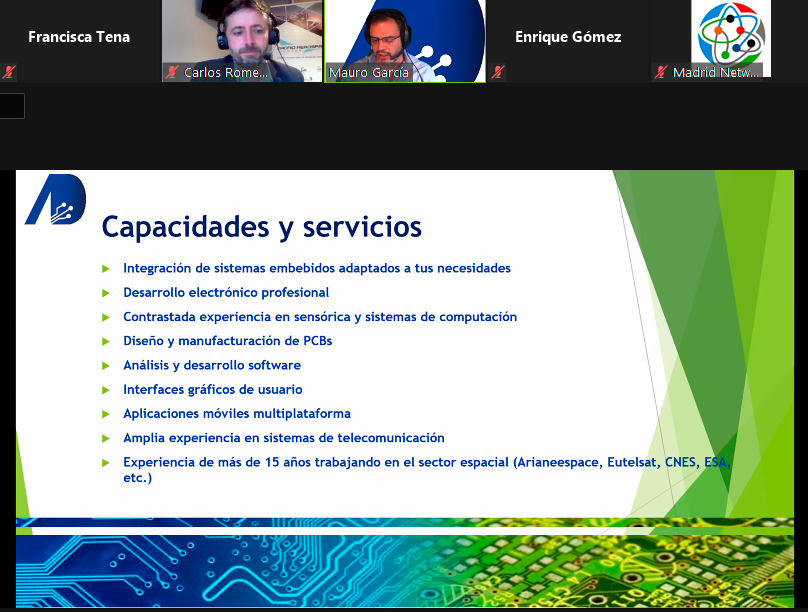Click Carlos Rome's muted microphone icon
808x612 pixels.
pos(172,73)
